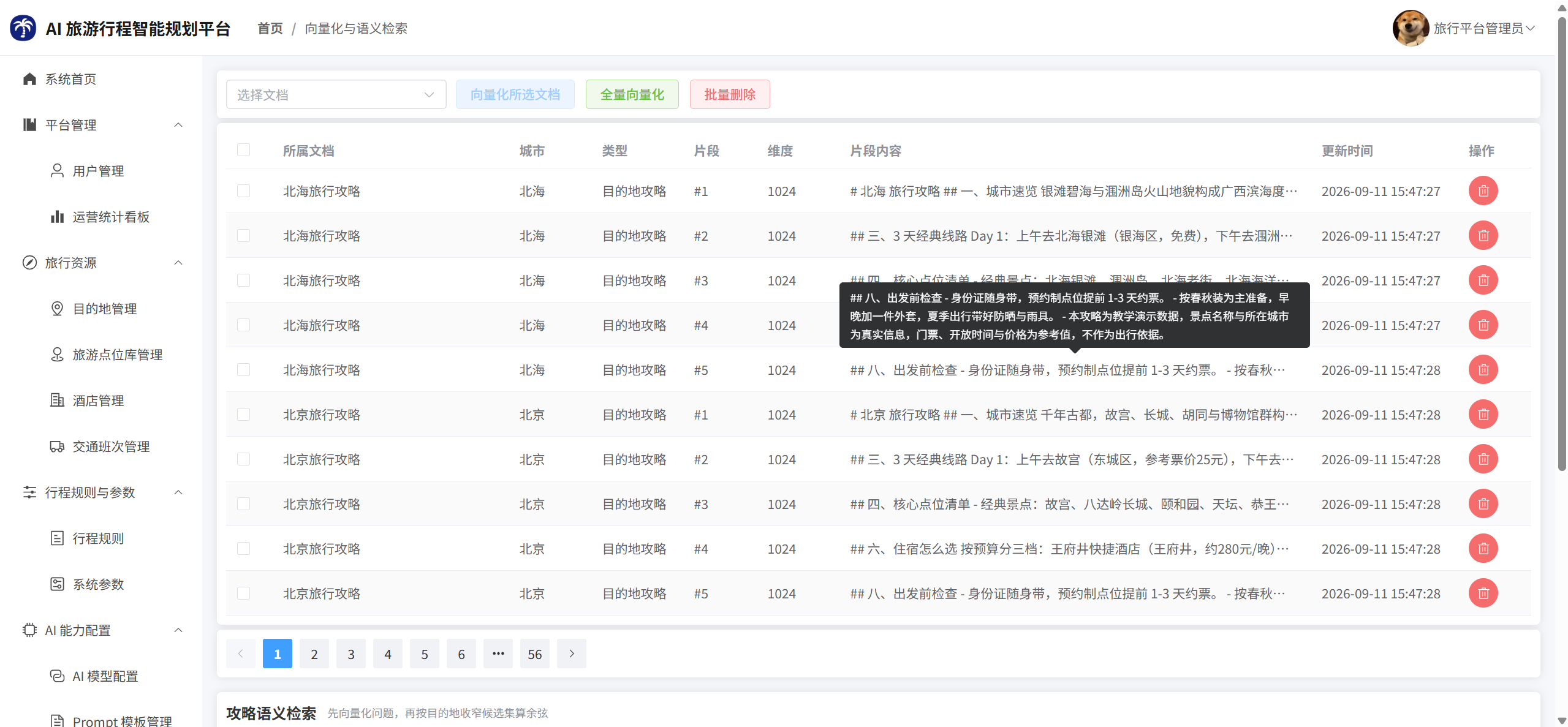This screenshot has height=727, width=1568.
Task: Collapse the 旅行资源 menu group
Action: pos(178,263)
